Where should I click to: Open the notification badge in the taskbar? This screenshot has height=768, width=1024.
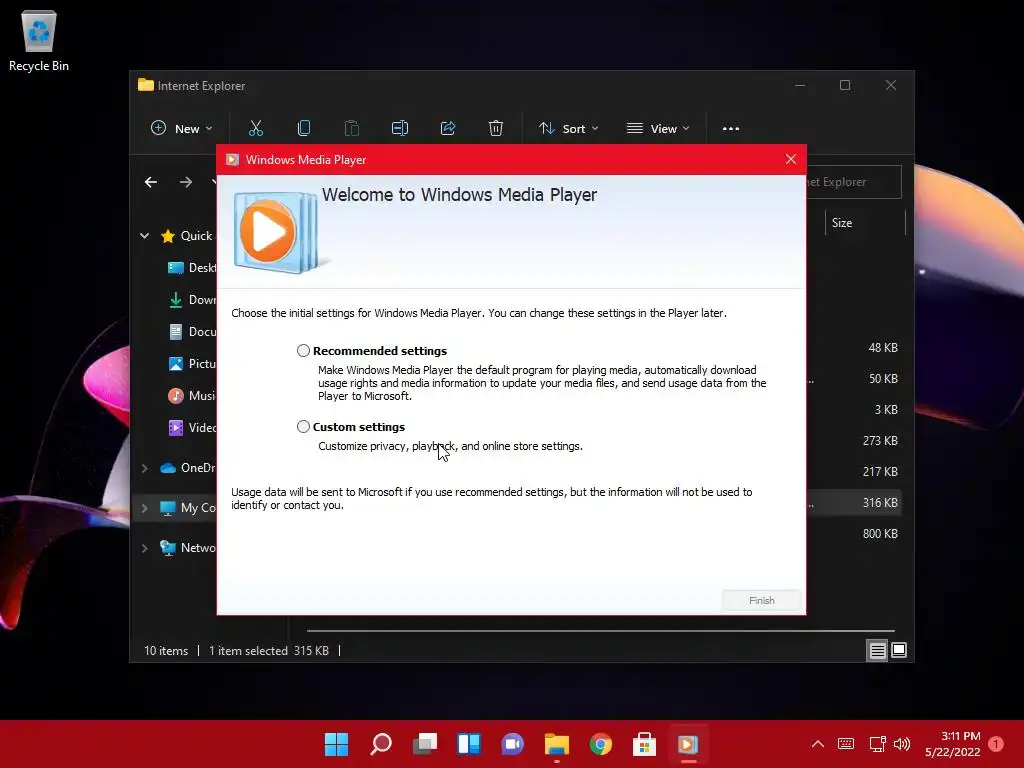(x=996, y=744)
